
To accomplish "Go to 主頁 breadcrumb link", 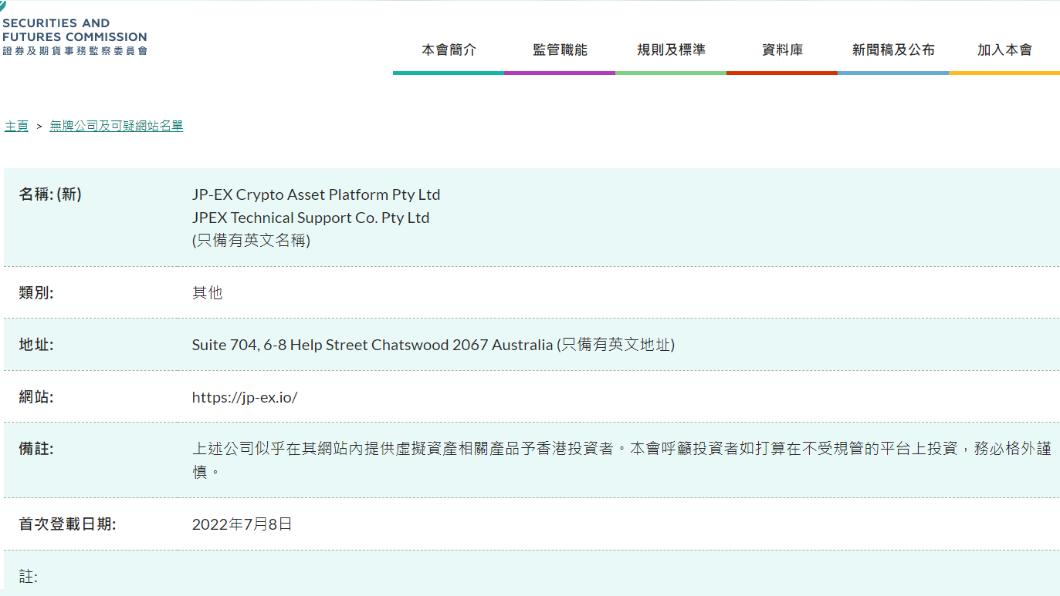I will pos(16,126).
